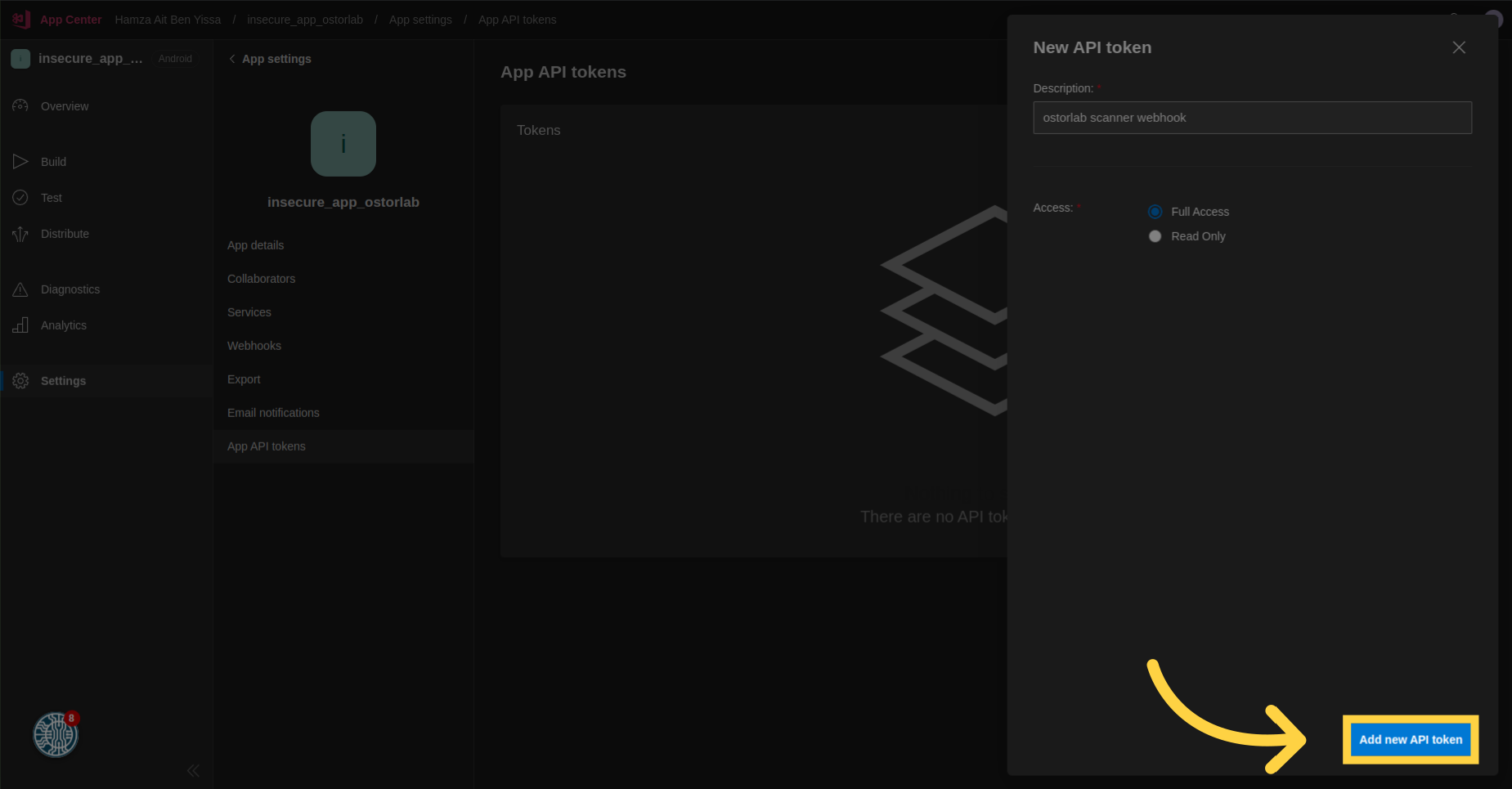
Task: Select the Full Access radio option
Action: pos(1155,212)
